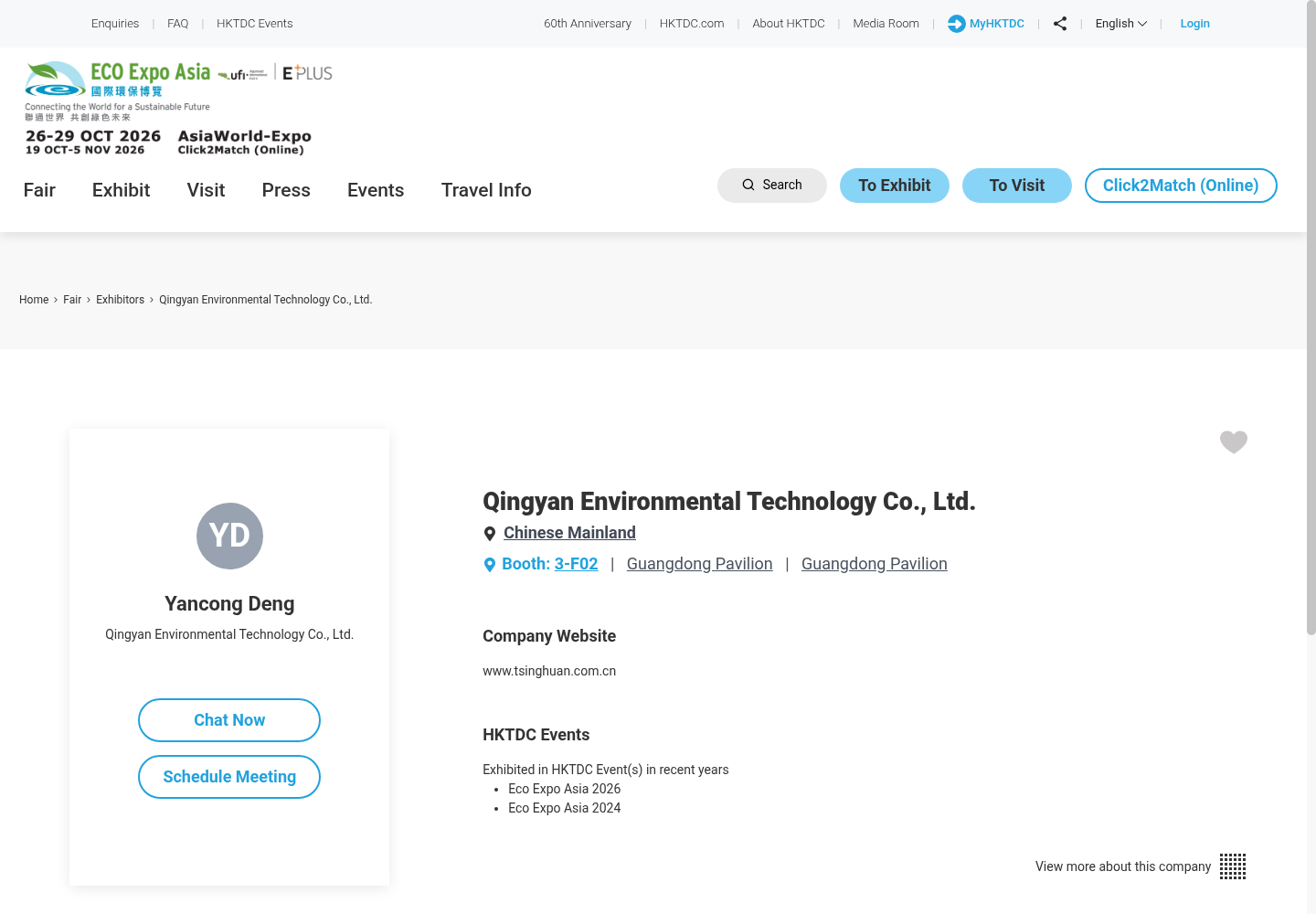Open the 60th Anniversary link
1316x914 pixels.
(588, 24)
